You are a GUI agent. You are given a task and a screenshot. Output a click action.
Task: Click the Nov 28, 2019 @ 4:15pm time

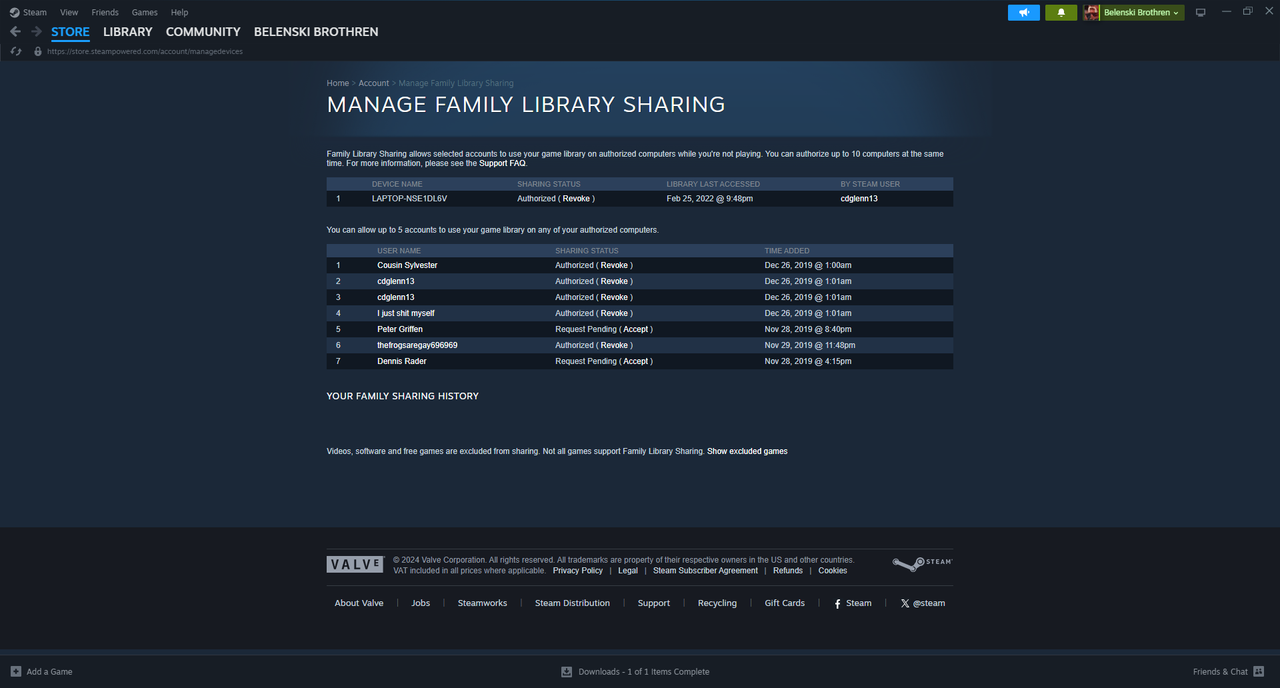coord(808,361)
